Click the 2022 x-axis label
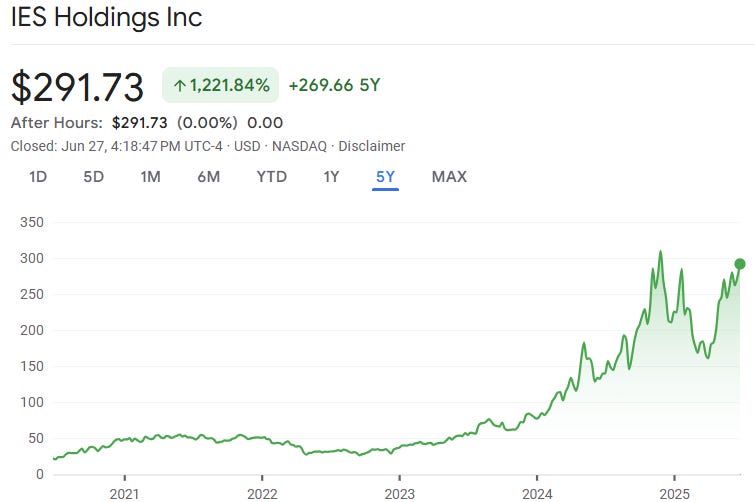Screen dimensions: 755x502 pos(262,494)
